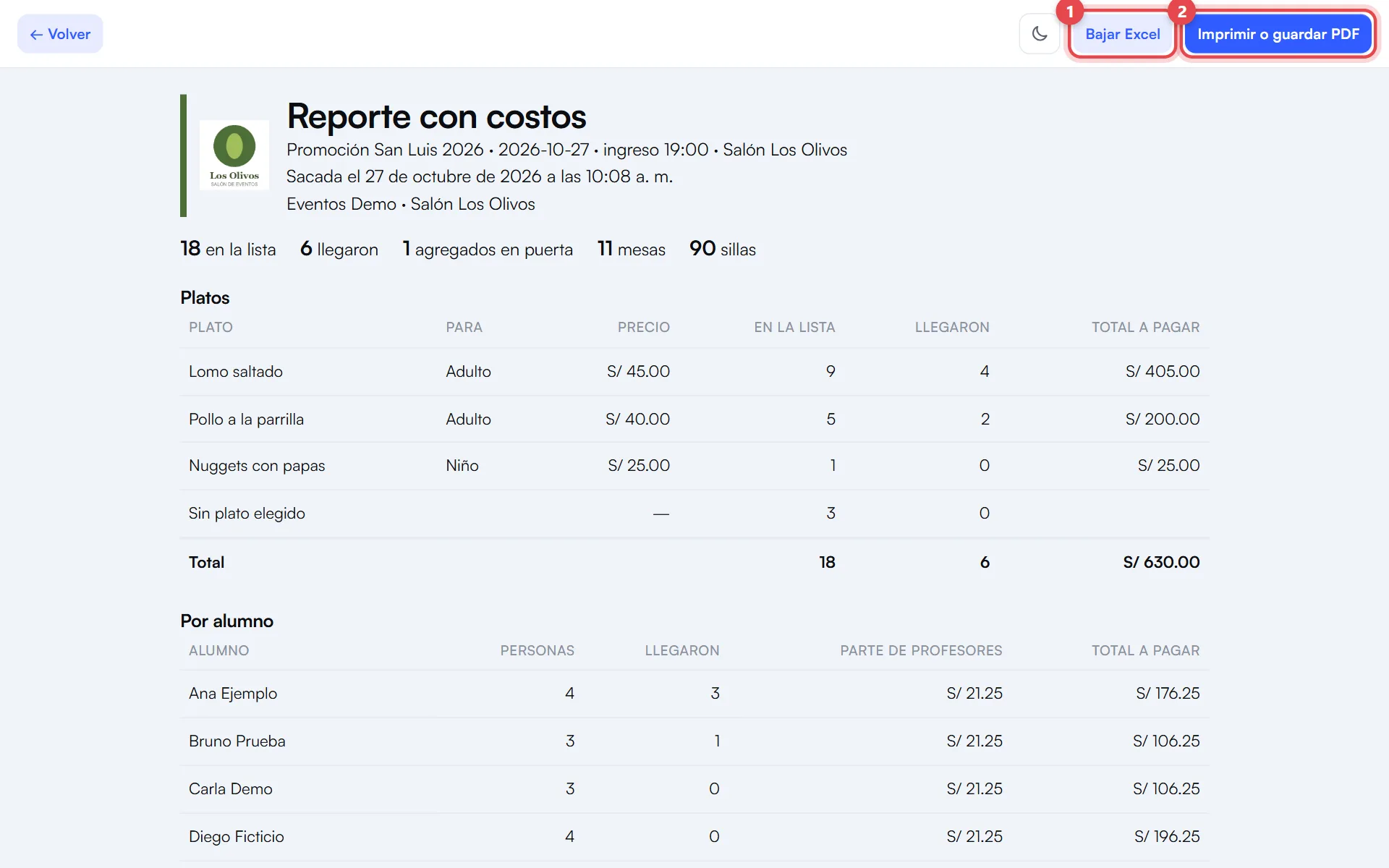
Task: Click Adulto cell in Lomo saltado row
Action: point(468,372)
